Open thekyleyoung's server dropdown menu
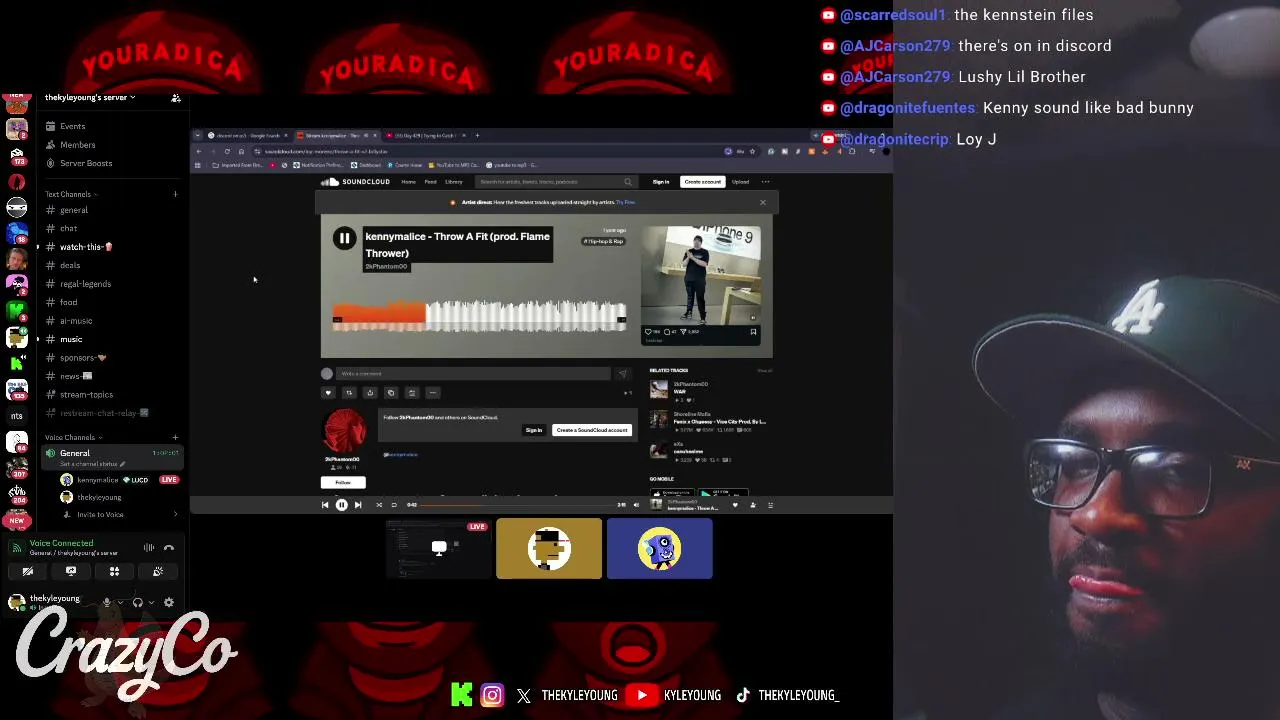Screen dimensions: 1280x720 [x=90, y=97]
